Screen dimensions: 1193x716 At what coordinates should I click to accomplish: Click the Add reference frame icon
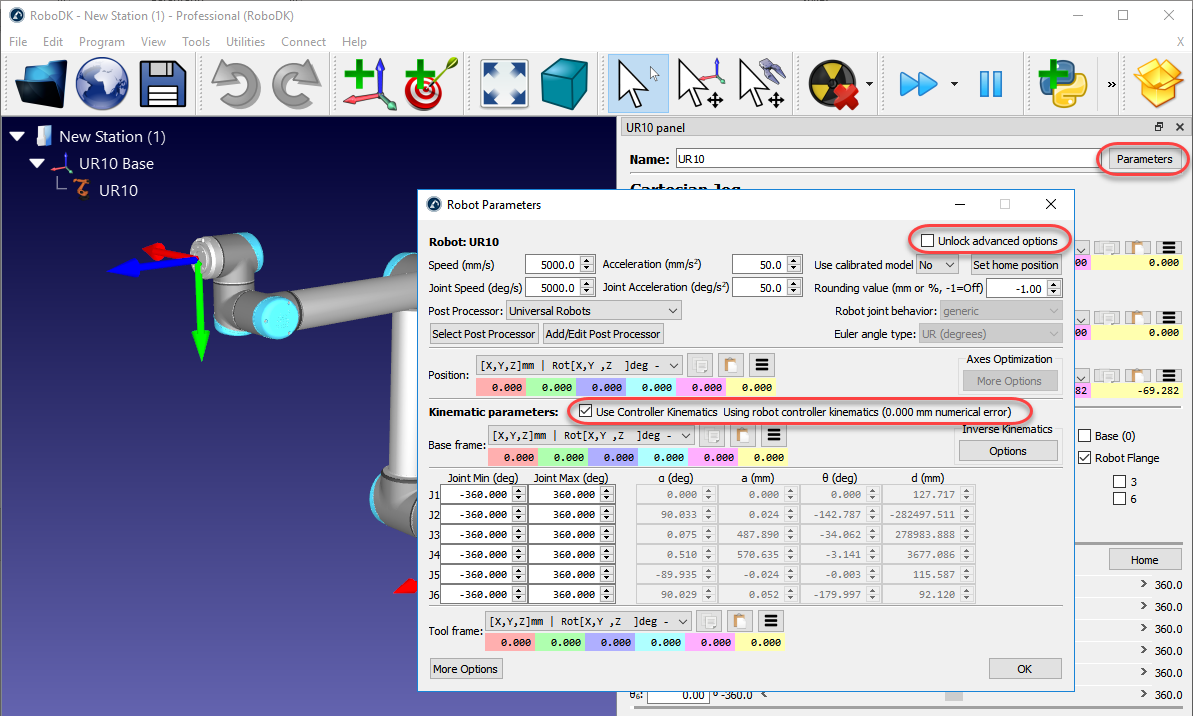368,84
